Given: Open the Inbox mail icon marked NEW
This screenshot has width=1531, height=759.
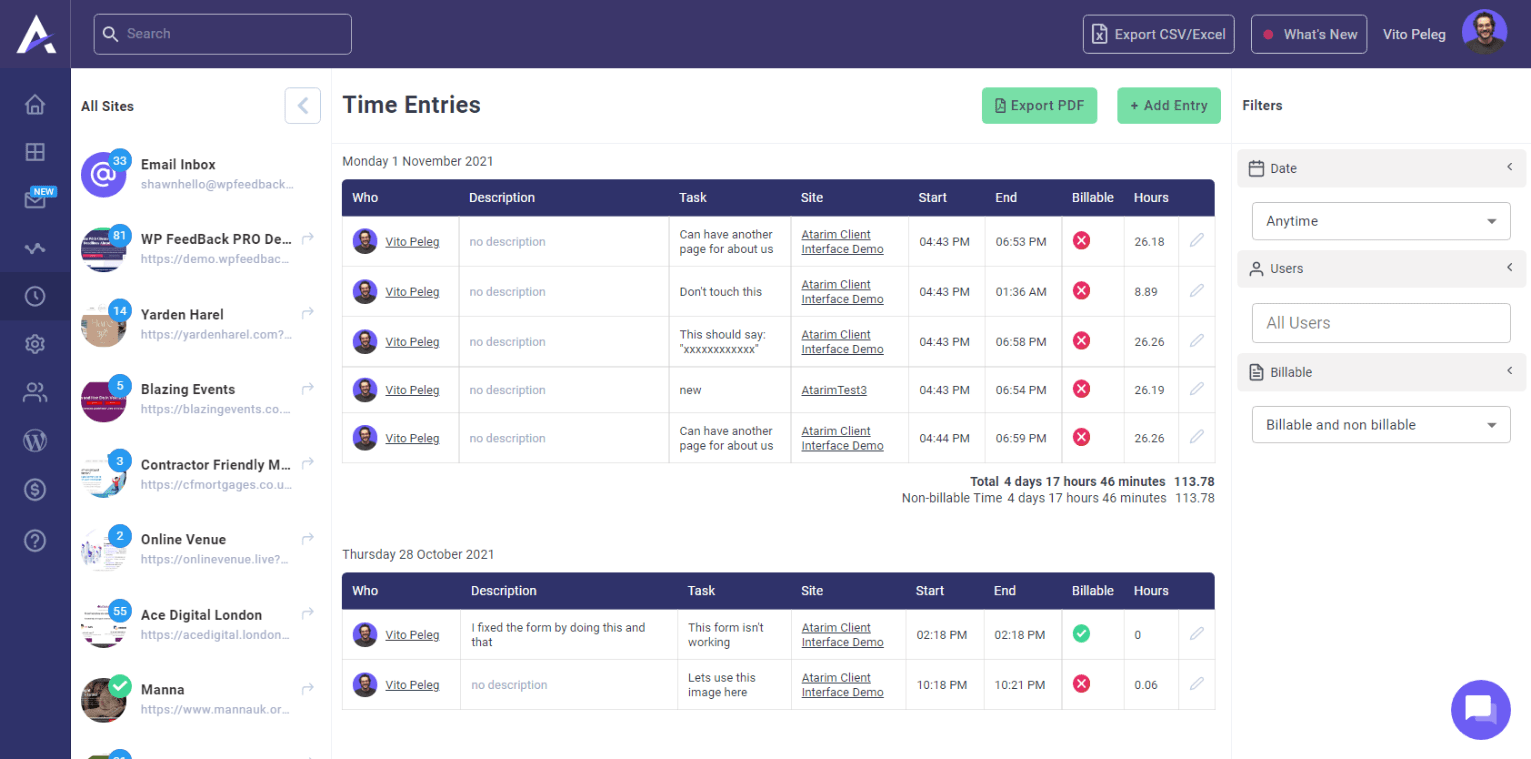Looking at the screenshot, I should pos(35,200).
